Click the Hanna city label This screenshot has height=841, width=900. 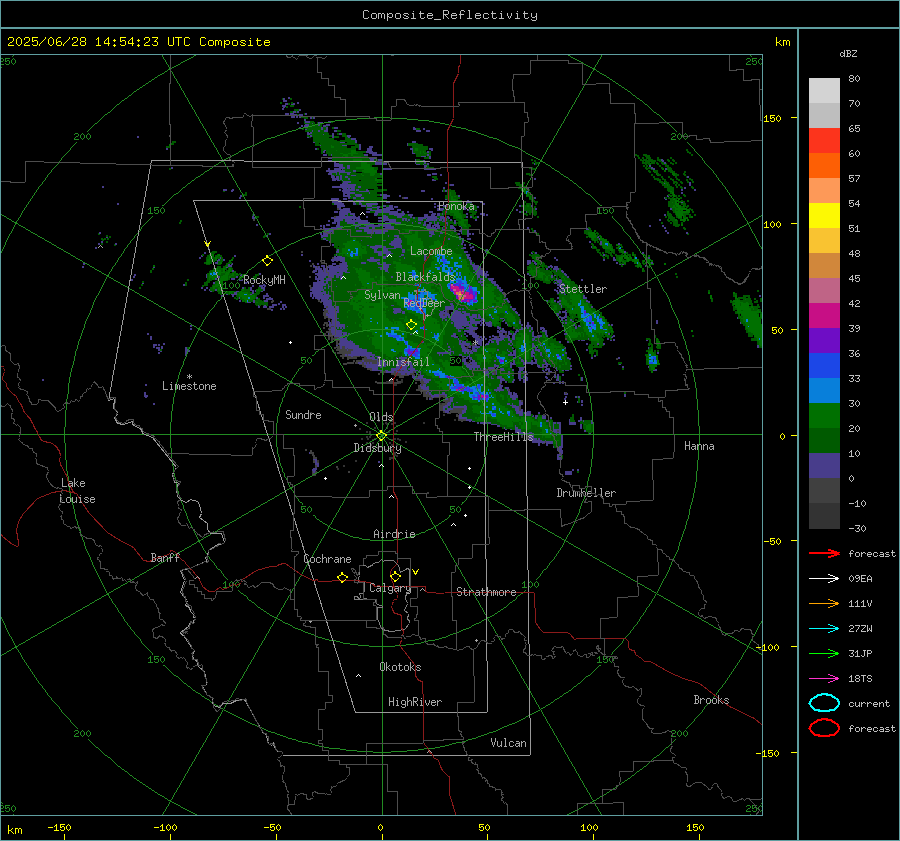(699, 446)
